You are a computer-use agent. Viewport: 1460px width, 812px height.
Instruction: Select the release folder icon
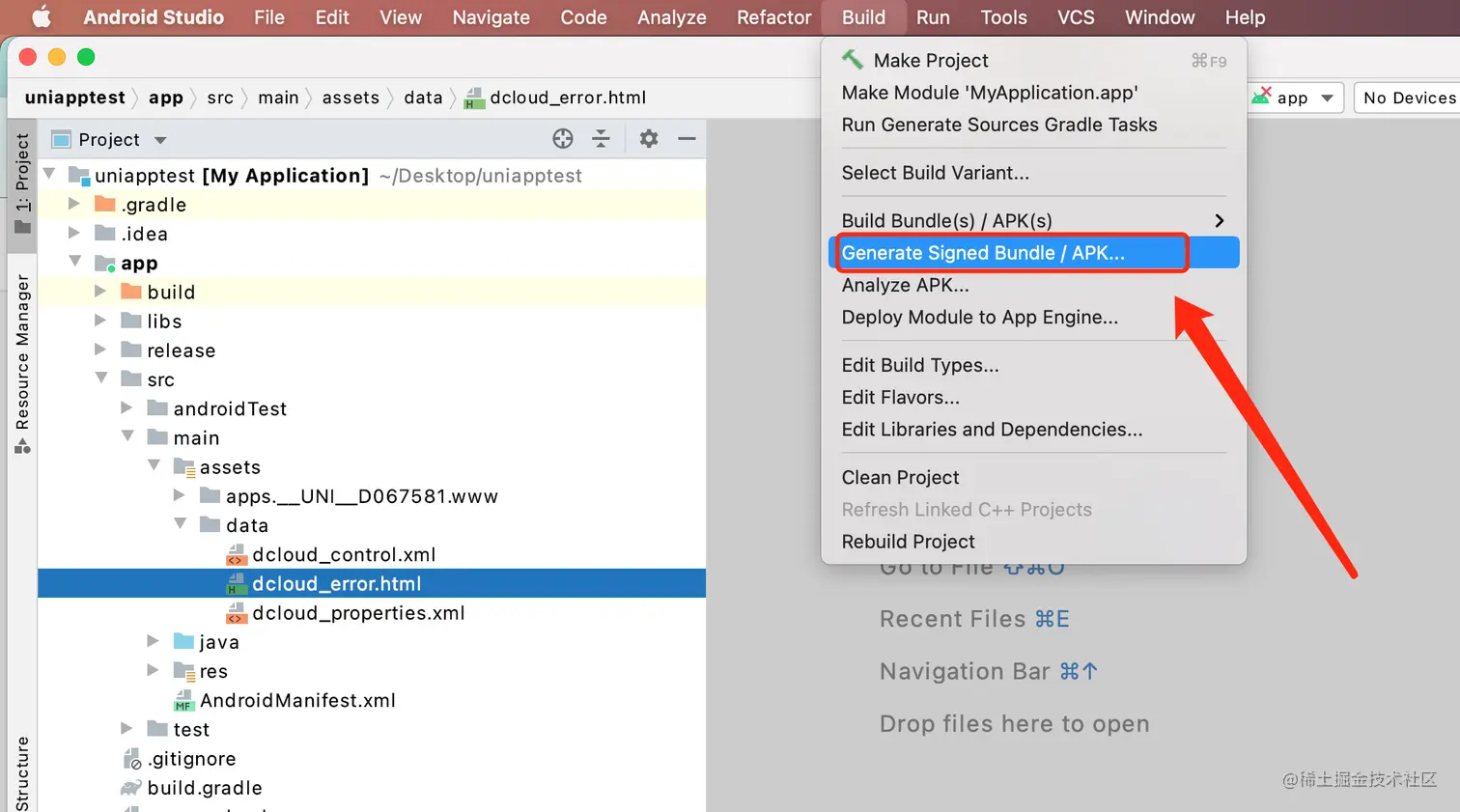coord(131,350)
